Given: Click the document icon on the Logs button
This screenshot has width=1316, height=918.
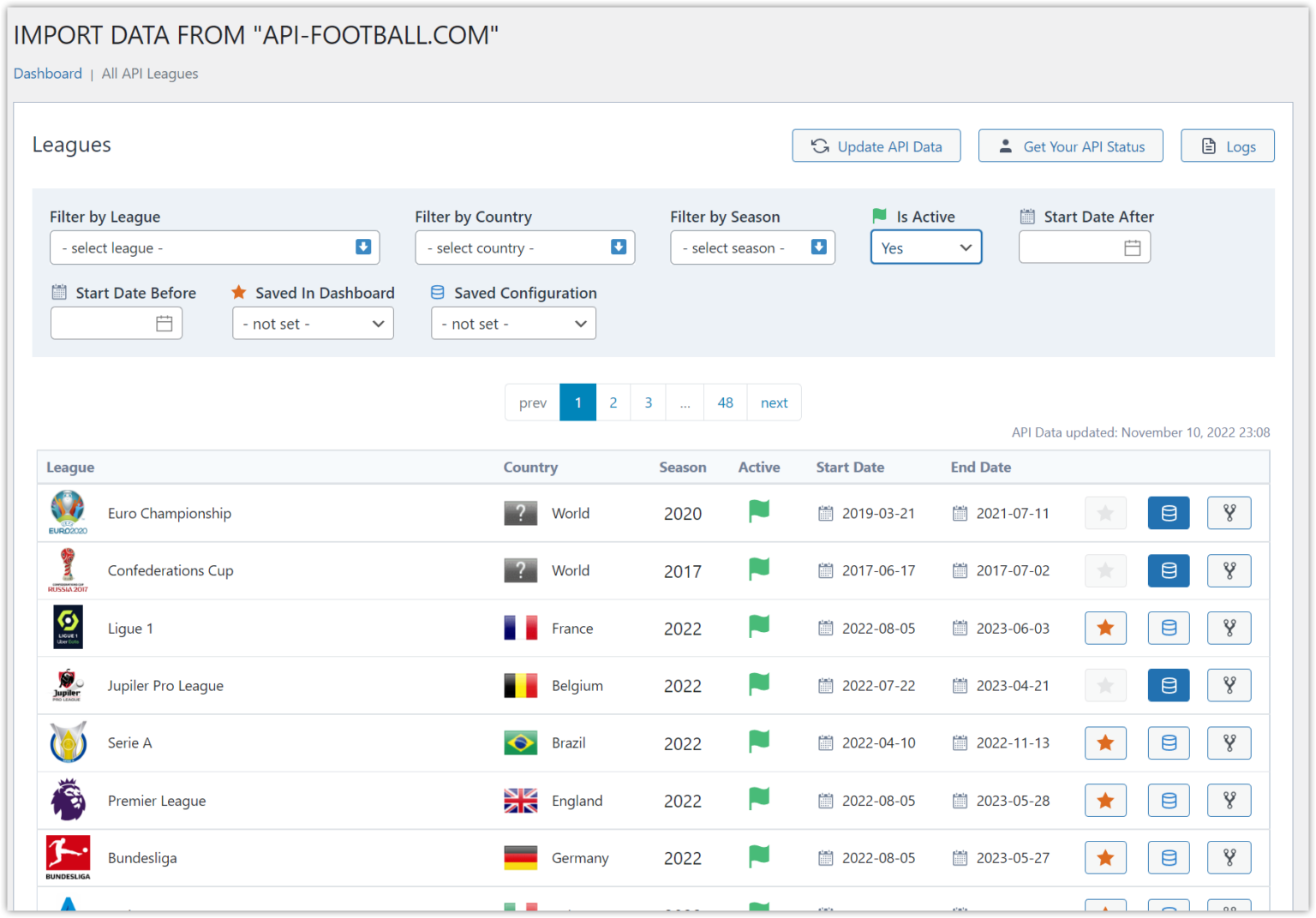Looking at the screenshot, I should [1209, 146].
